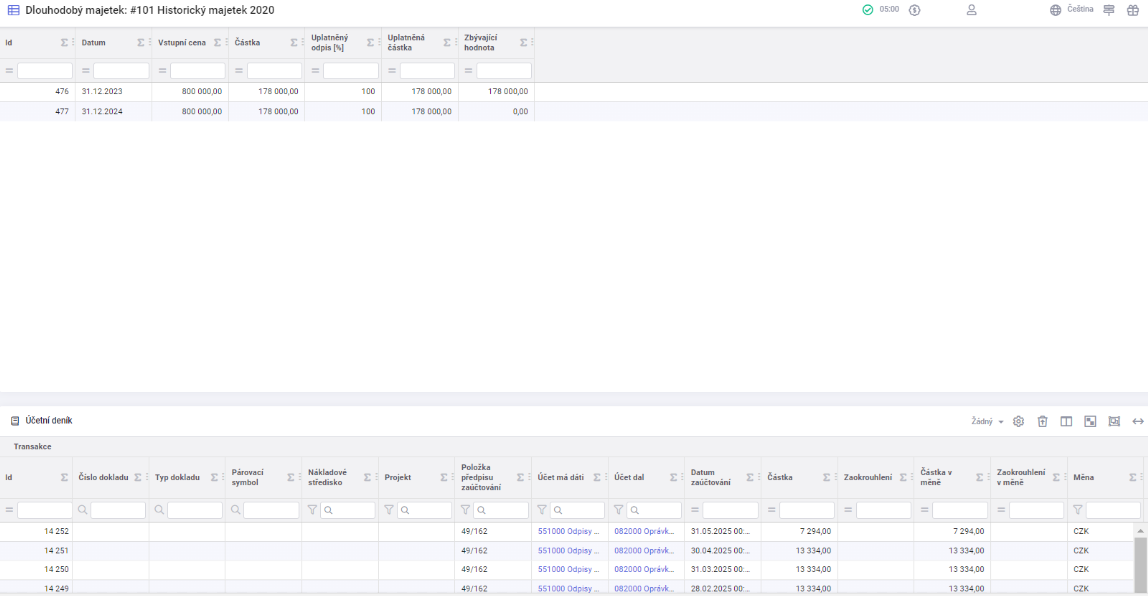Click the Zbývající hodnota filter field

tap(504, 71)
